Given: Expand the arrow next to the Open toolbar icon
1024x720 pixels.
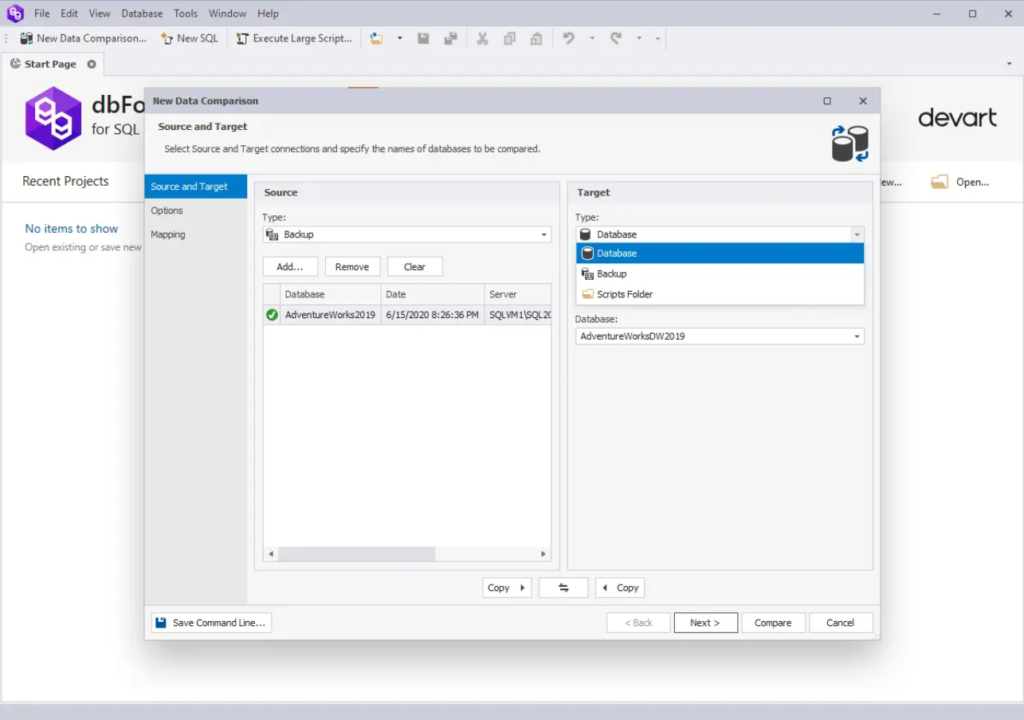Looking at the screenshot, I should [402, 38].
